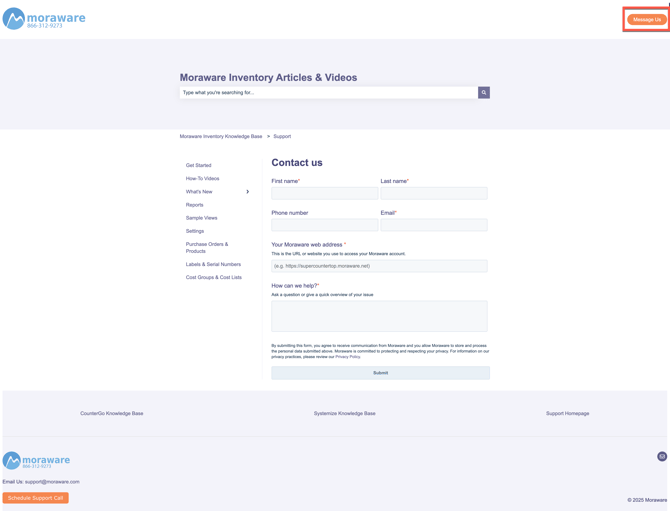The image size is (670, 511).
Task: Open Settings in sidebar
Action: point(195,231)
